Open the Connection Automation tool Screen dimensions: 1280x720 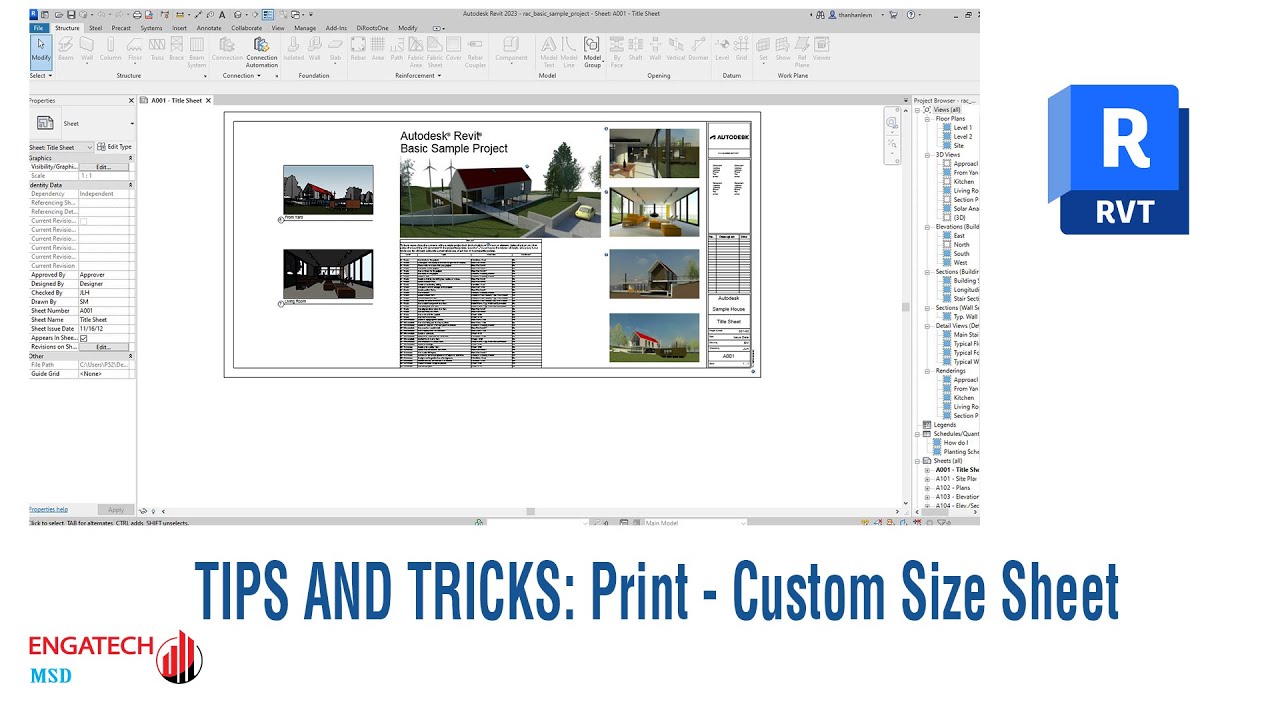pyautogui.click(x=262, y=52)
